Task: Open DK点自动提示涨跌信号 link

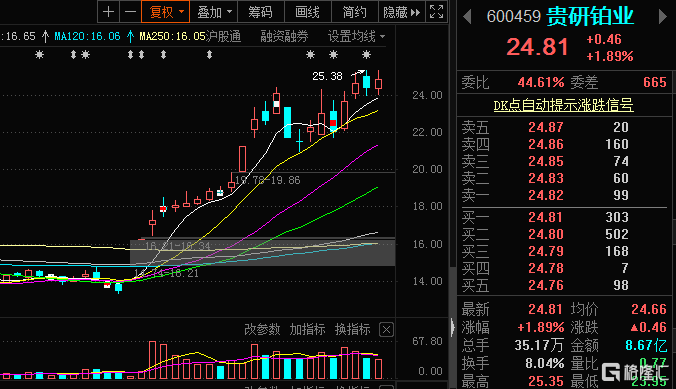Action: click(x=563, y=105)
